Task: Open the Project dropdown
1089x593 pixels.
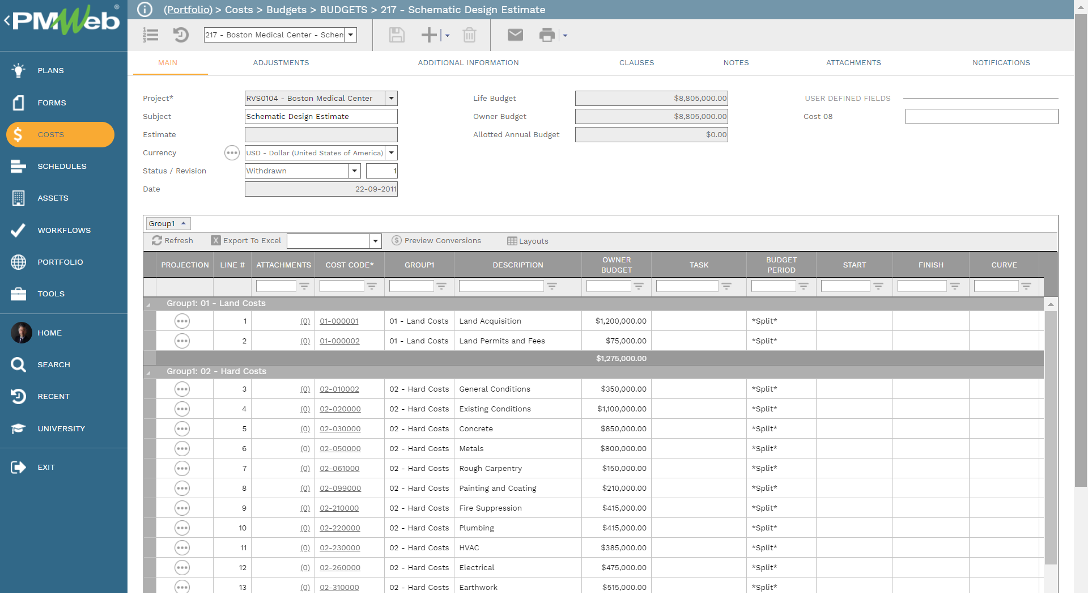Action: click(x=392, y=99)
